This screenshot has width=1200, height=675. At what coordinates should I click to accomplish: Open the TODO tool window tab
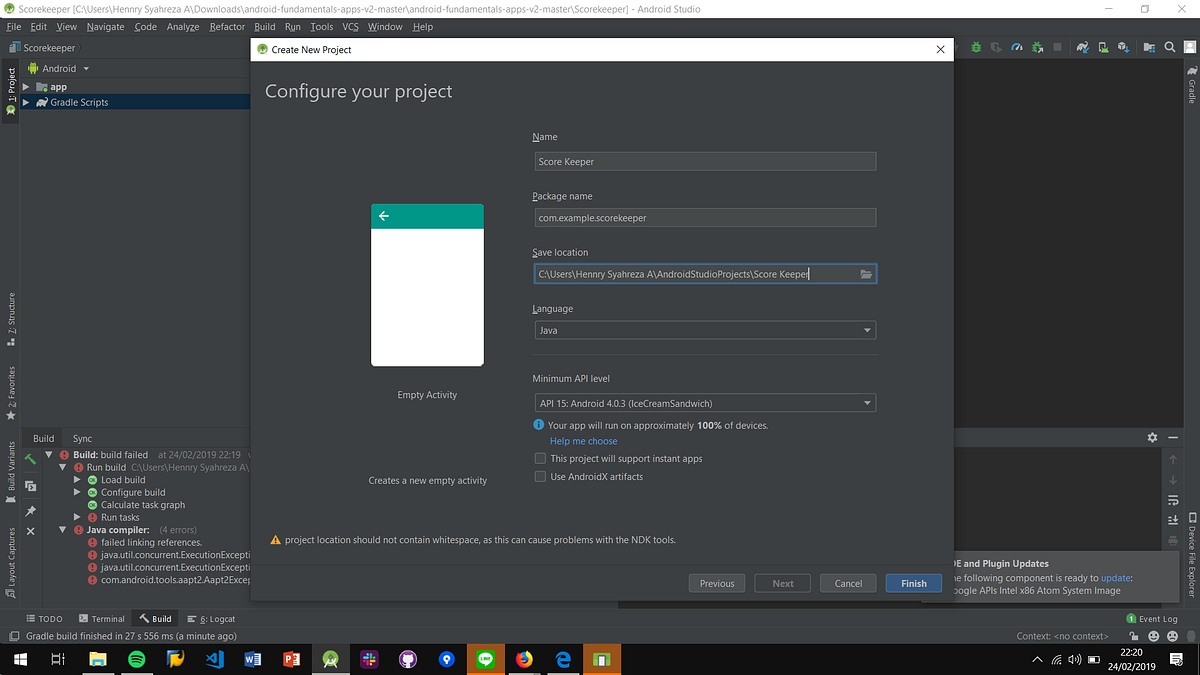(x=45, y=619)
